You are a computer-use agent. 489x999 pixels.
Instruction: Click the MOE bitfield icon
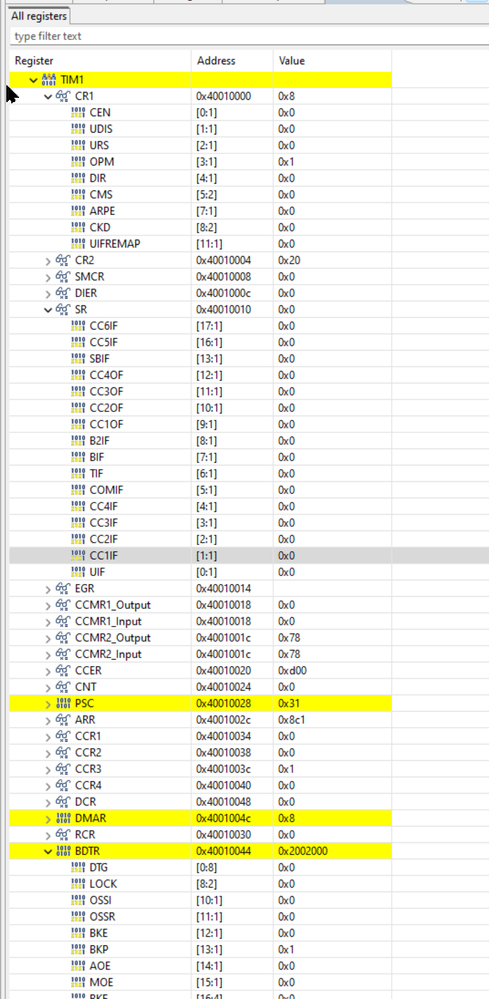coord(78,982)
